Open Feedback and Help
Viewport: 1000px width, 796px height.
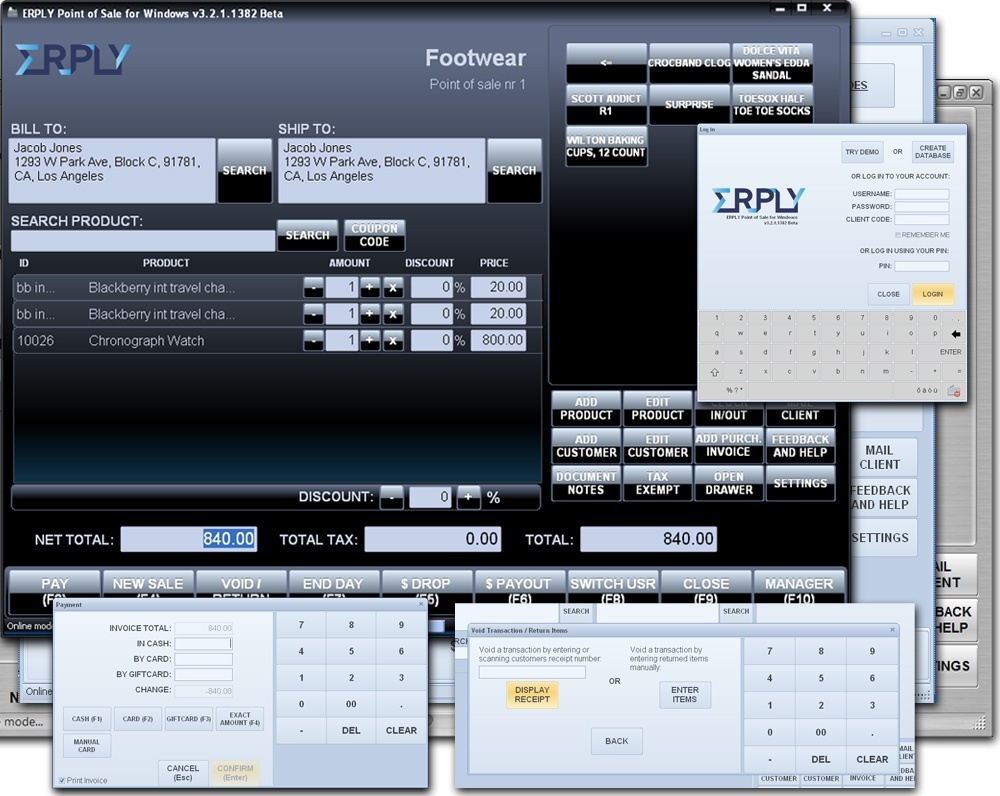point(800,446)
